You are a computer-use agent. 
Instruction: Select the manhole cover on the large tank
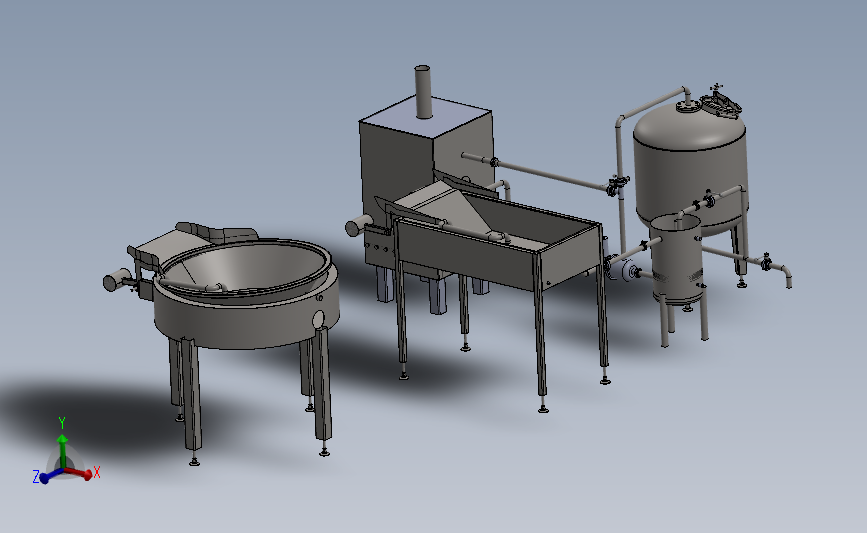tap(720, 106)
